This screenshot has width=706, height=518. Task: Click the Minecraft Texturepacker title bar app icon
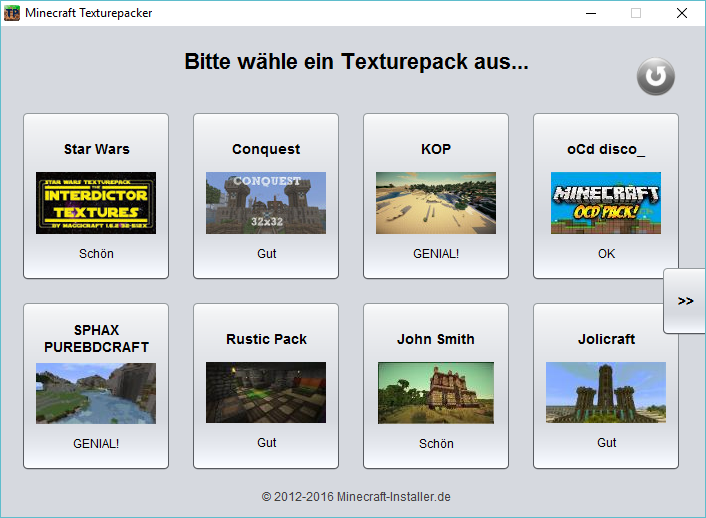(x=12, y=13)
